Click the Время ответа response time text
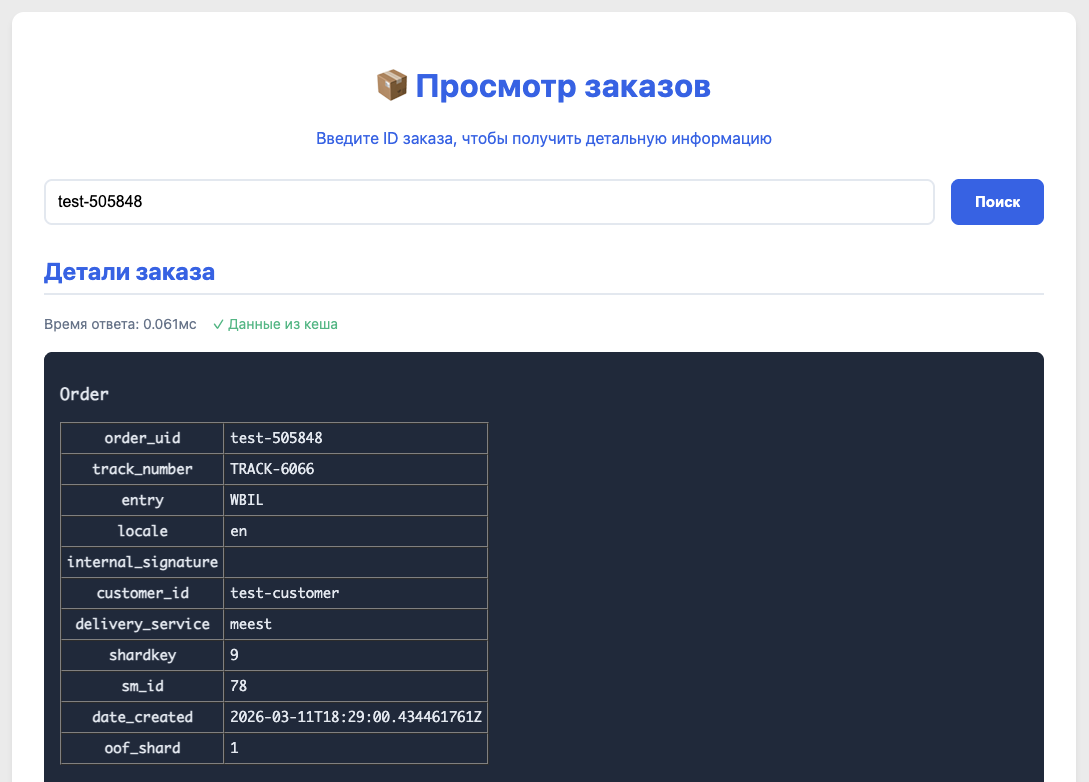1089x782 pixels. pyautogui.click(x=120, y=323)
